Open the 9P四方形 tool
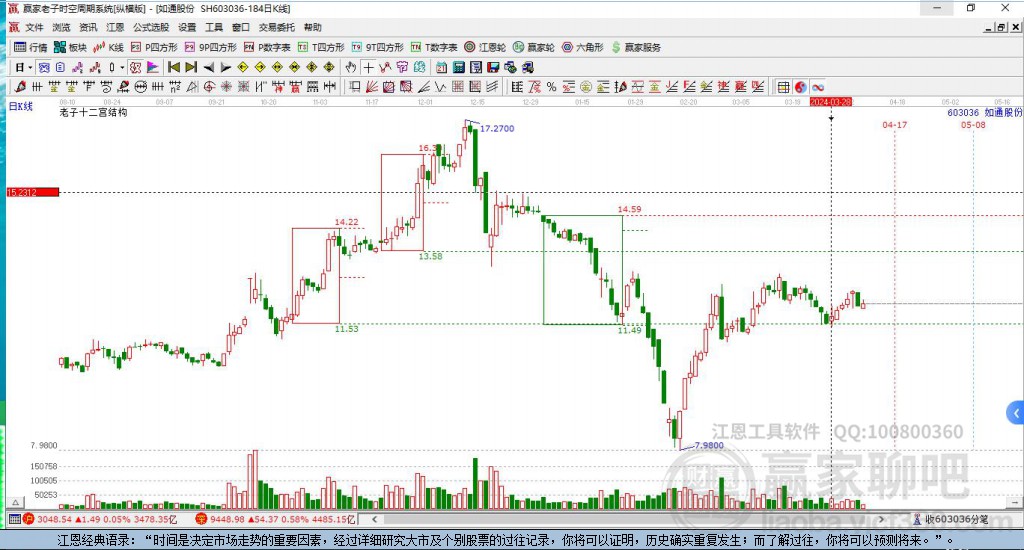Screen dimensions: 1024x550 210,47
